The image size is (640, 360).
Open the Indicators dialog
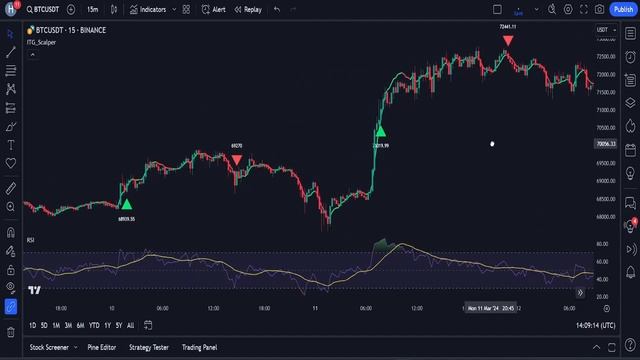[x=147, y=9]
